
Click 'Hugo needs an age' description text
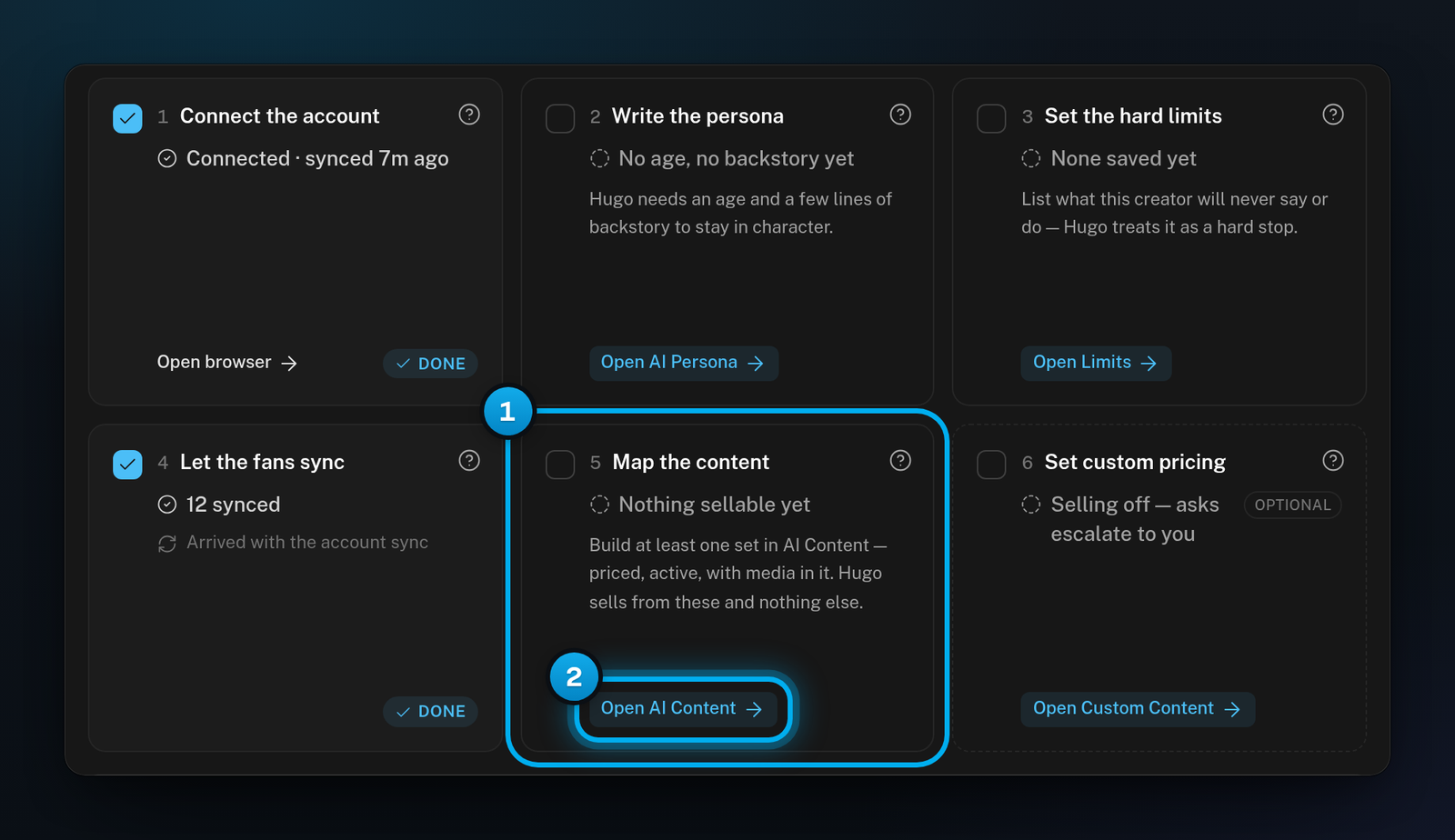tap(740, 213)
